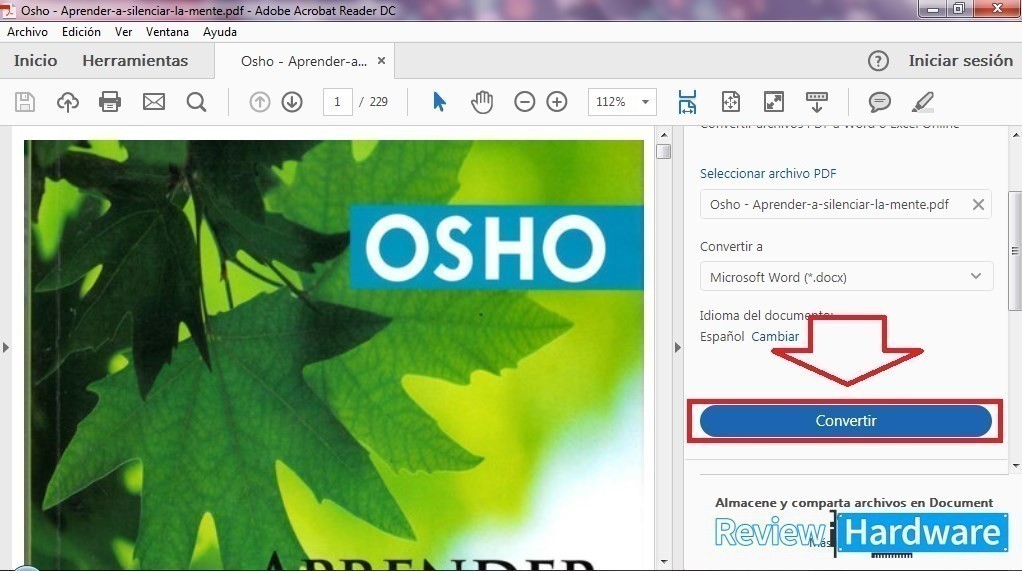Close the Osho document tab
The height and width of the screenshot is (571, 1022).
click(381, 61)
